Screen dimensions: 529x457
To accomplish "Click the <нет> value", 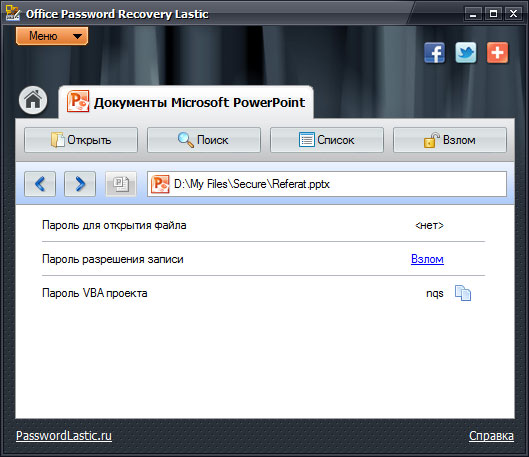I will (x=429, y=225).
